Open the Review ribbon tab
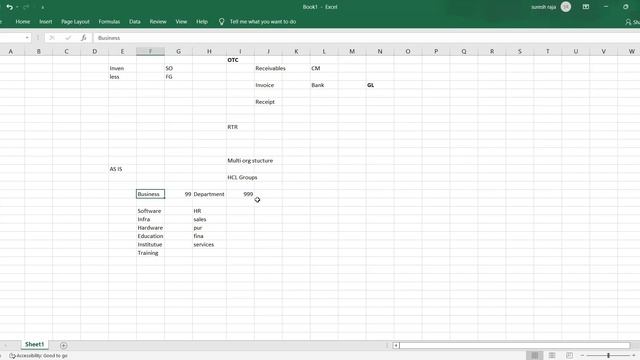This screenshot has height=360, width=640. pos(158,22)
